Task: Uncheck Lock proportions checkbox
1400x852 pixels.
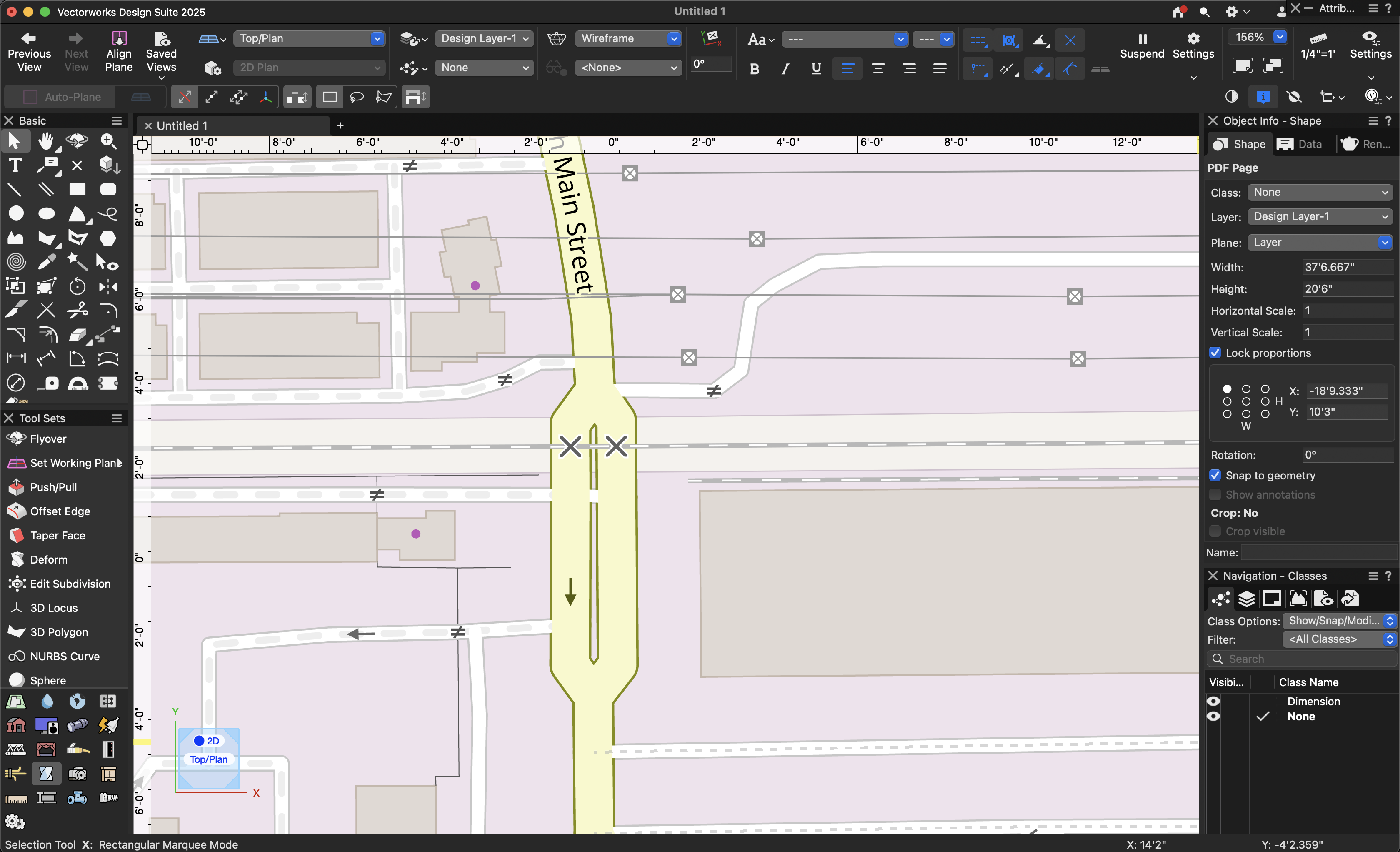Action: click(x=1215, y=353)
